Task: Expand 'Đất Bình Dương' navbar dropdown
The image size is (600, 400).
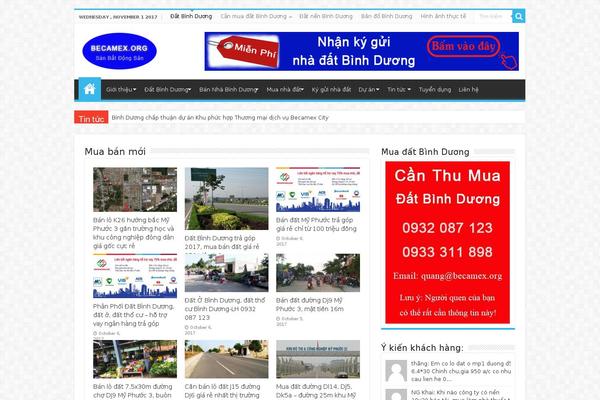Action: point(168,90)
